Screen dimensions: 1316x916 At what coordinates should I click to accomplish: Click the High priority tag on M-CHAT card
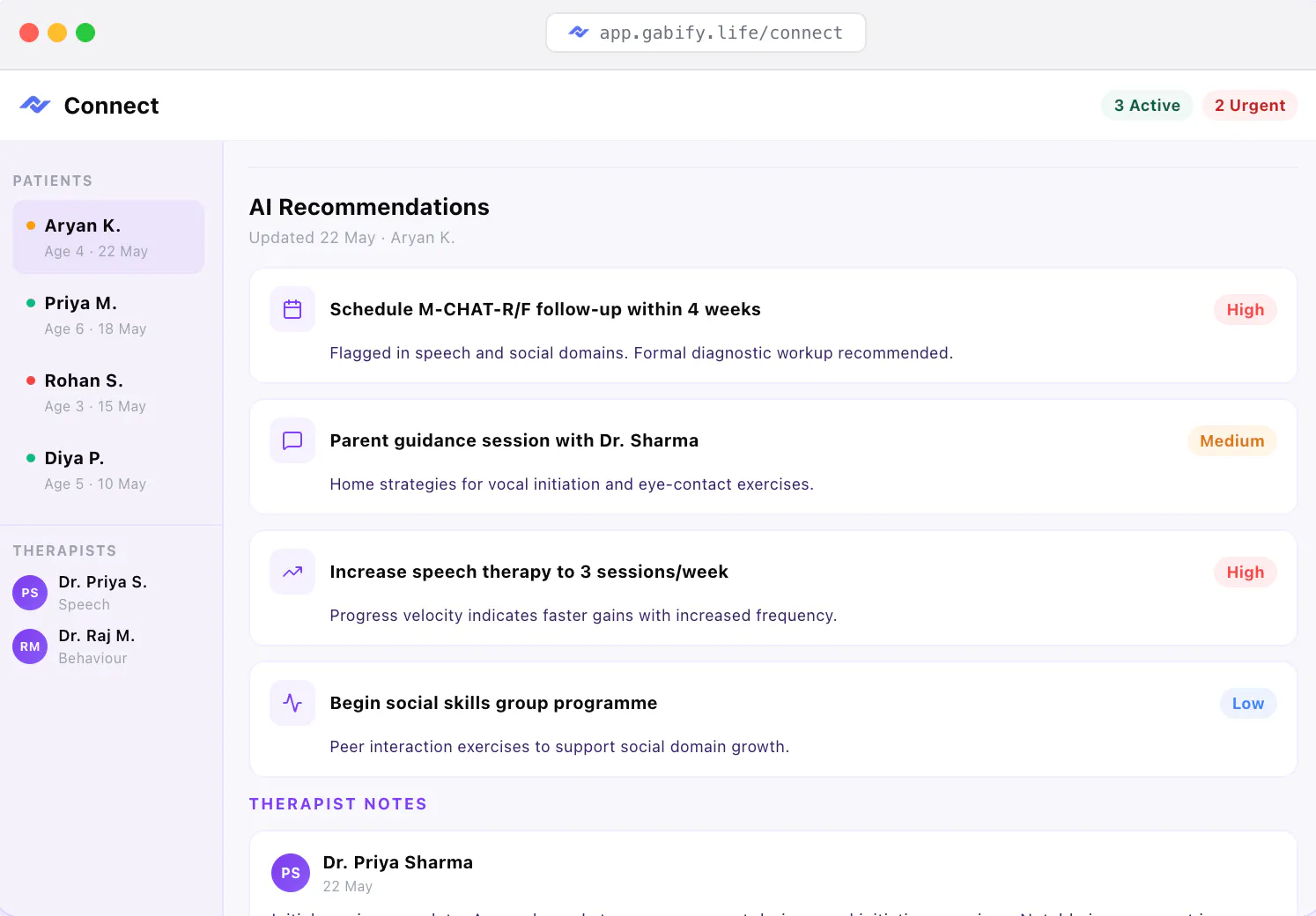pos(1246,310)
